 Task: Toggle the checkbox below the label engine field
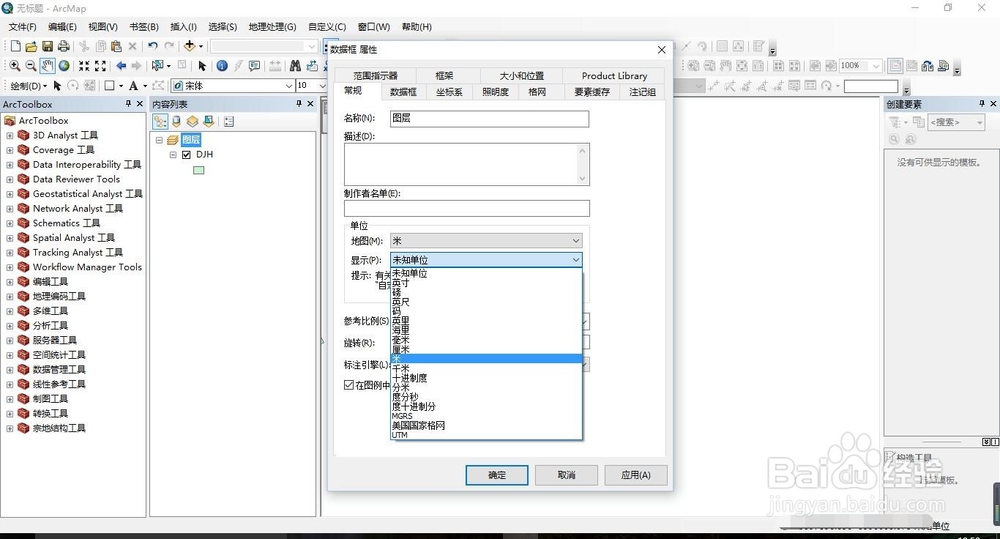349,385
